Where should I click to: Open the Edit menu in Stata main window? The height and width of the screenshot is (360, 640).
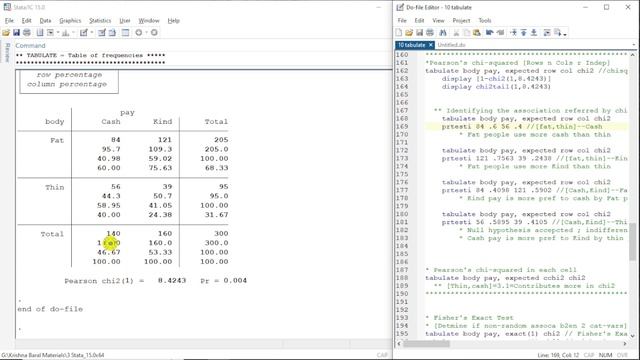tap(27, 20)
